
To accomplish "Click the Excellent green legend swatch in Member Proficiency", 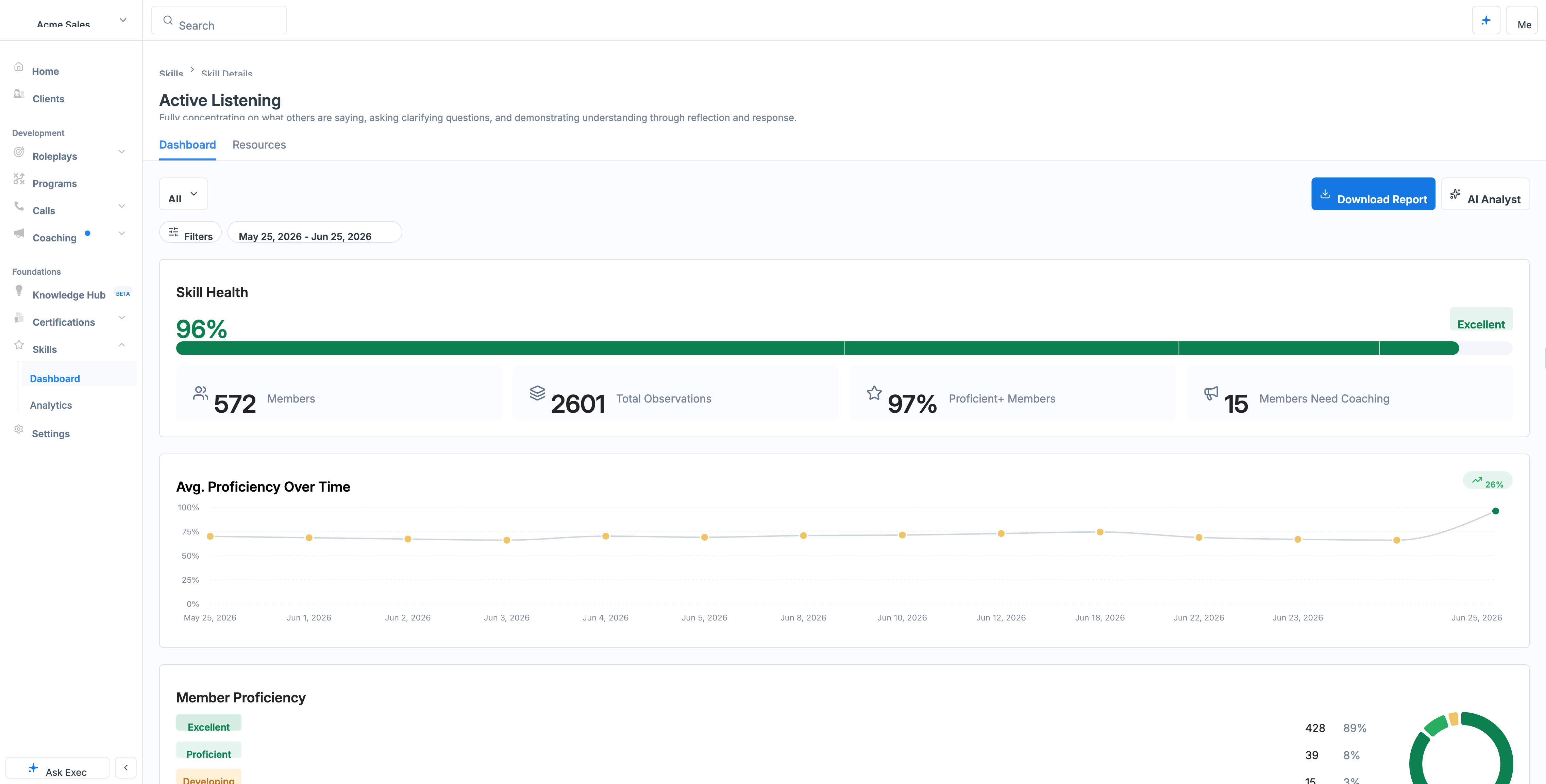I will click(208, 722).
